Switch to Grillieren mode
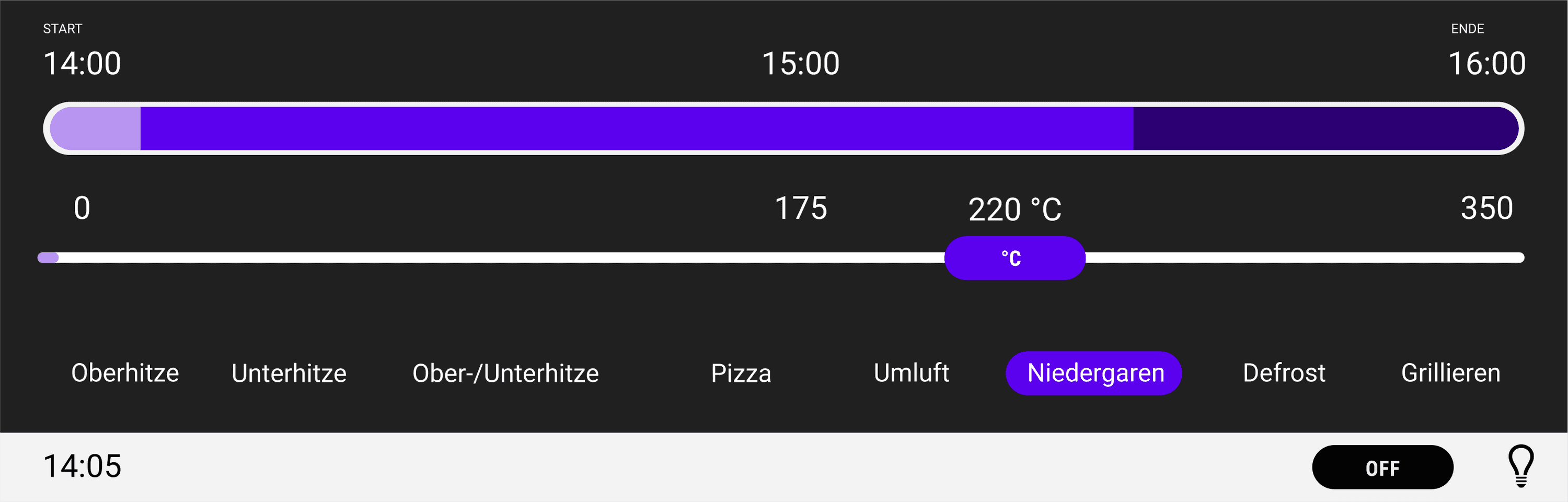Screen dimensions: 1568x502 (x=1450, y=373)
